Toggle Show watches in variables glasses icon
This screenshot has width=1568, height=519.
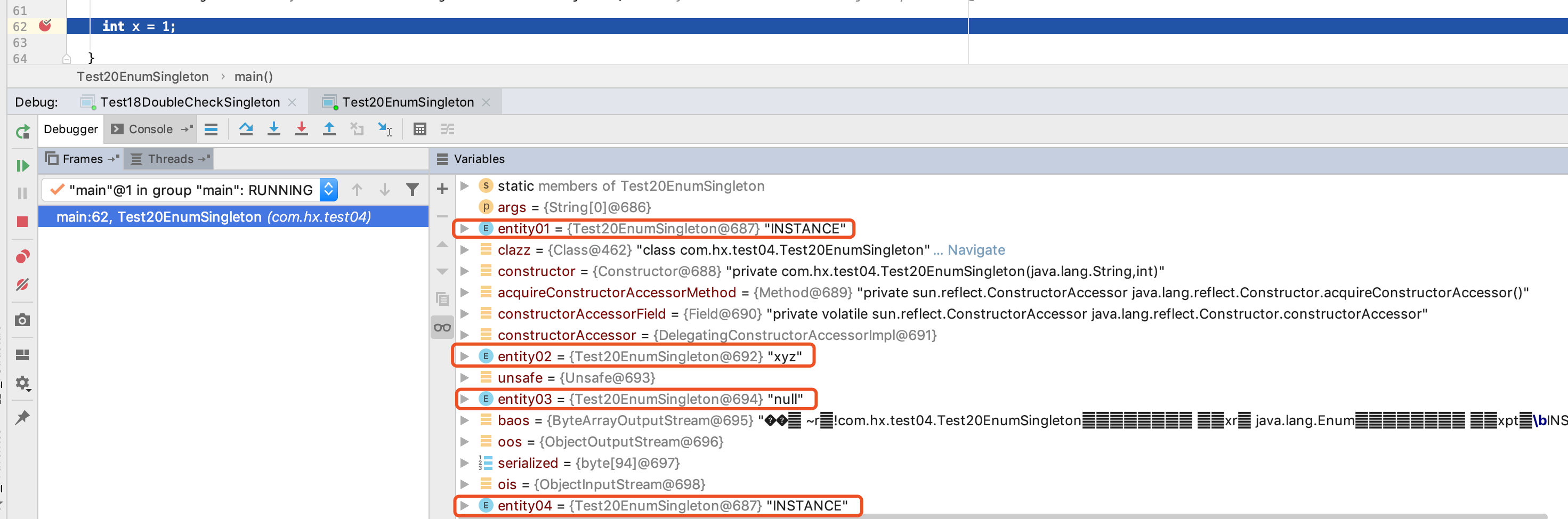(x=442, y=327)
